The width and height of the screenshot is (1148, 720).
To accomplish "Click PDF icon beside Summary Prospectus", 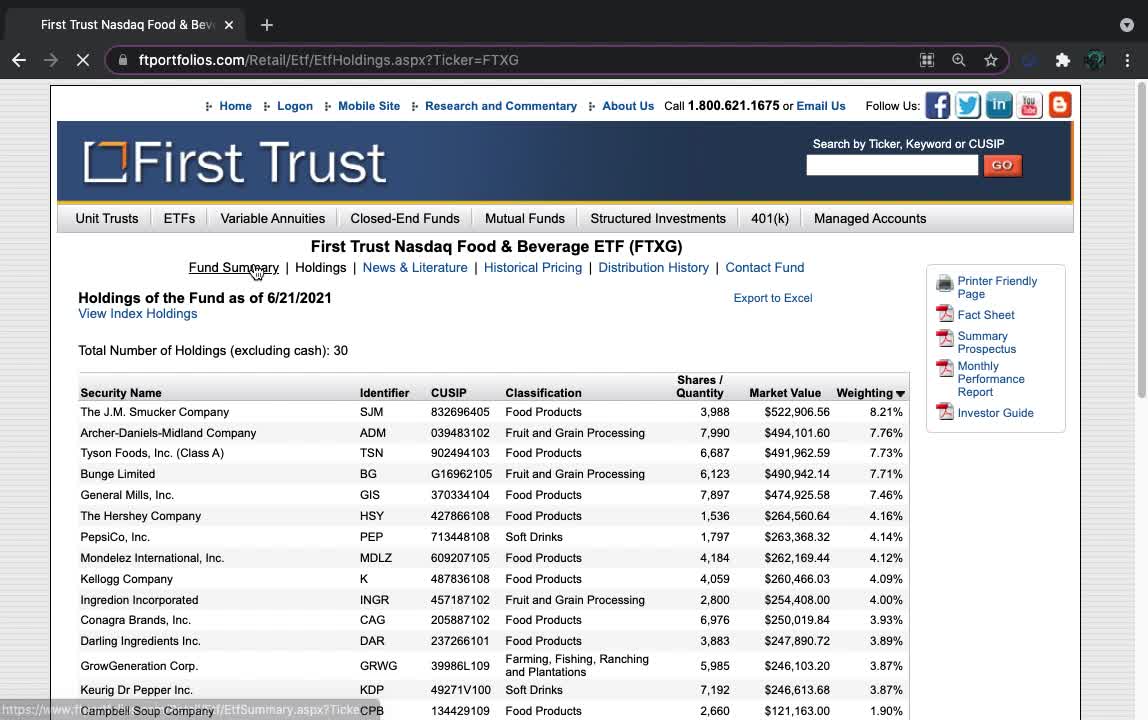I will pos(944,338).
